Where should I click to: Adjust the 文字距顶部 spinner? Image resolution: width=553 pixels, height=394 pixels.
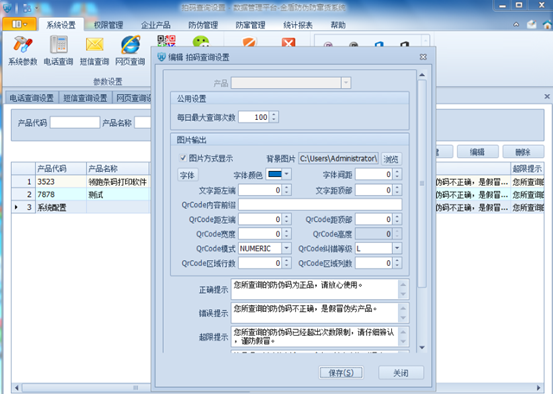point(397,190)
